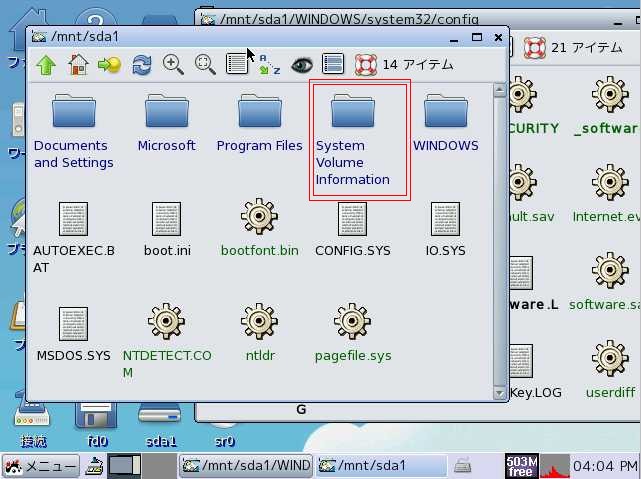Open the メニュー start menu
641x479 pixels.
[41, 465]
